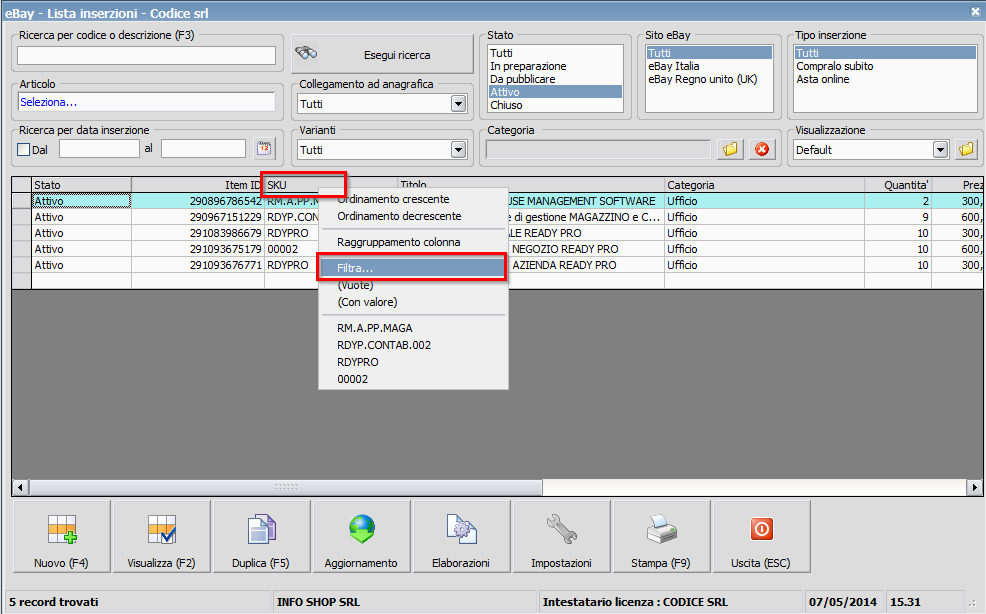
Task: Select row with Item ID 291093676771
Action: point(497,265)
